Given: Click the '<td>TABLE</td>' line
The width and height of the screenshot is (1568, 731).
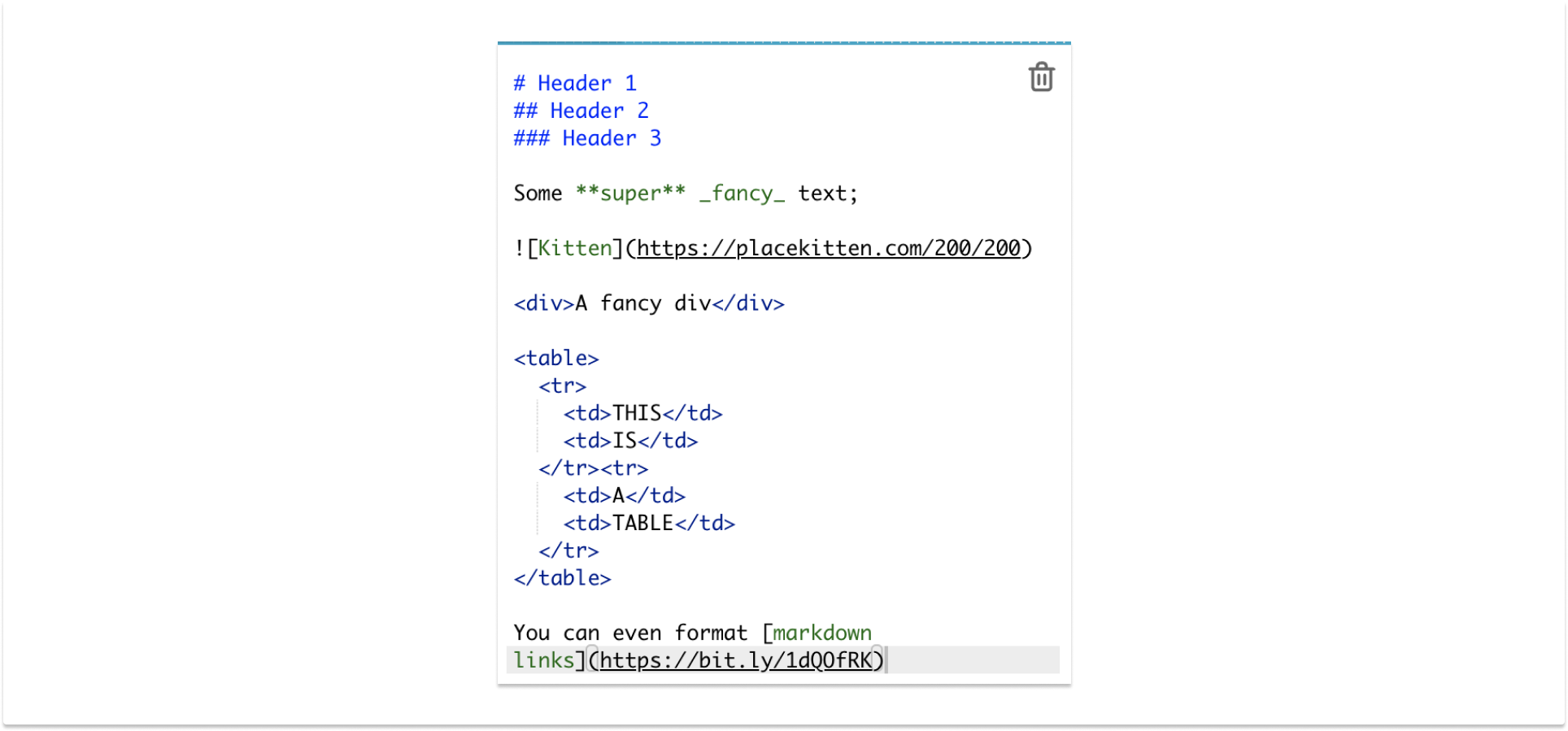Looking at the screenshot, I should pos(649,524).
